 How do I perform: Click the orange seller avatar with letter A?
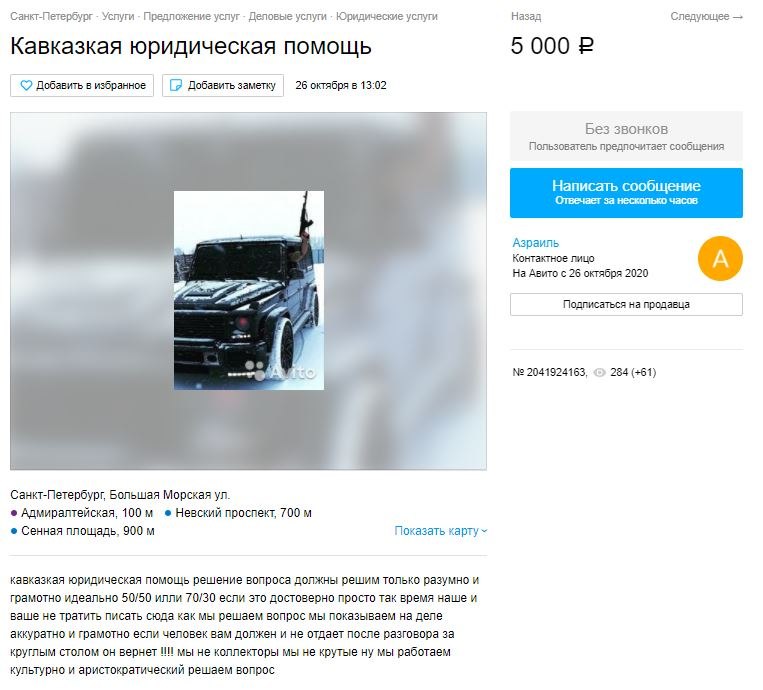720,259
